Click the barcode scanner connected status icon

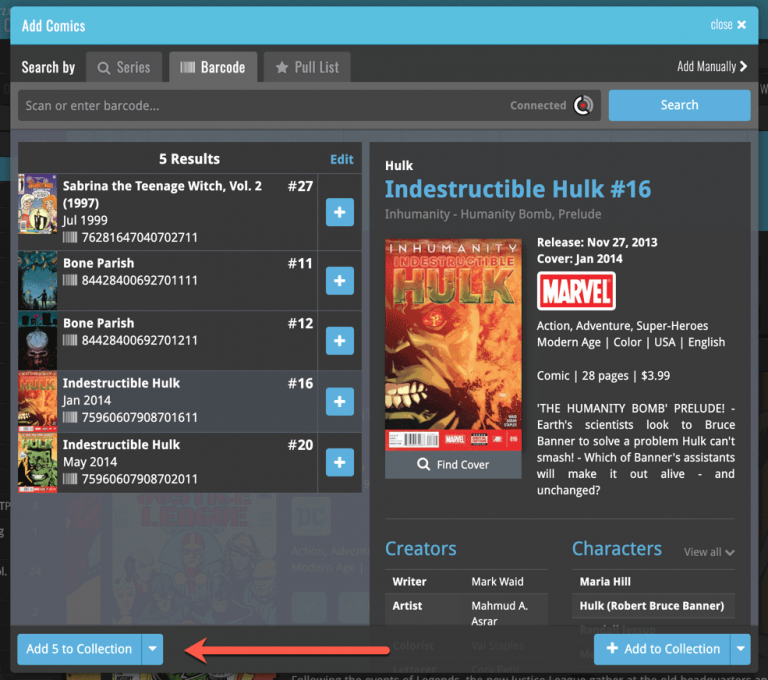pos(583,105)
